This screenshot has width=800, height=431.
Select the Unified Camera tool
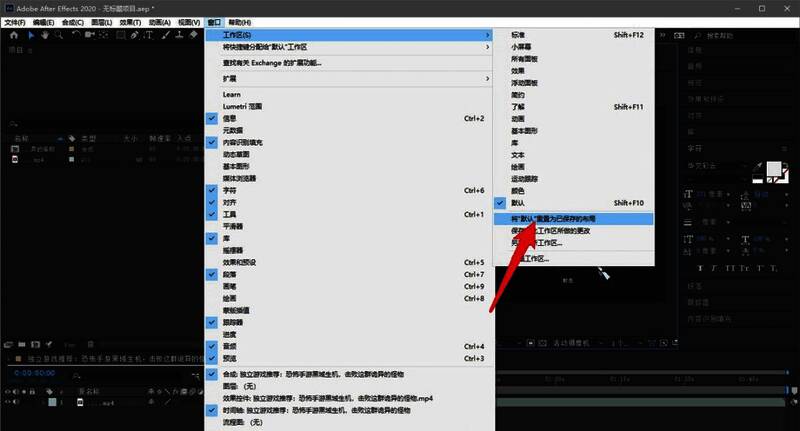90,35
